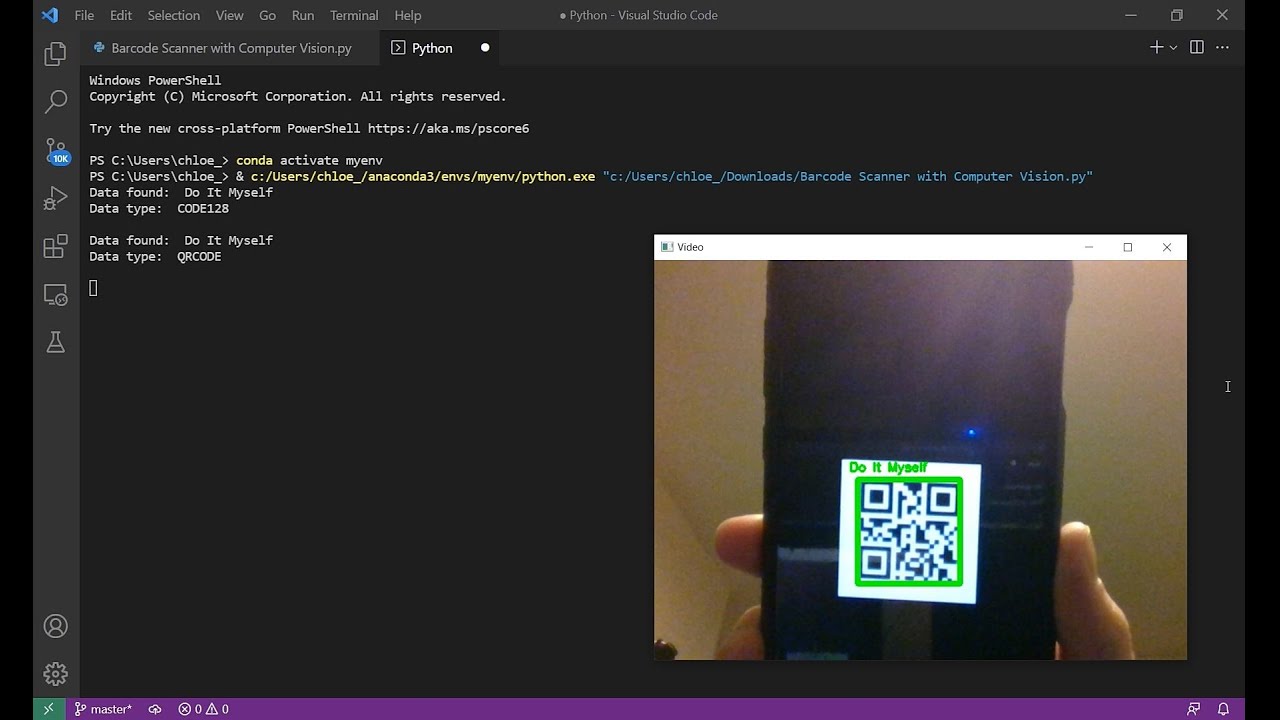The height and width of the screenshot is (720, 1280).
Task: Open the Selection menu
Action: [174, 15]
